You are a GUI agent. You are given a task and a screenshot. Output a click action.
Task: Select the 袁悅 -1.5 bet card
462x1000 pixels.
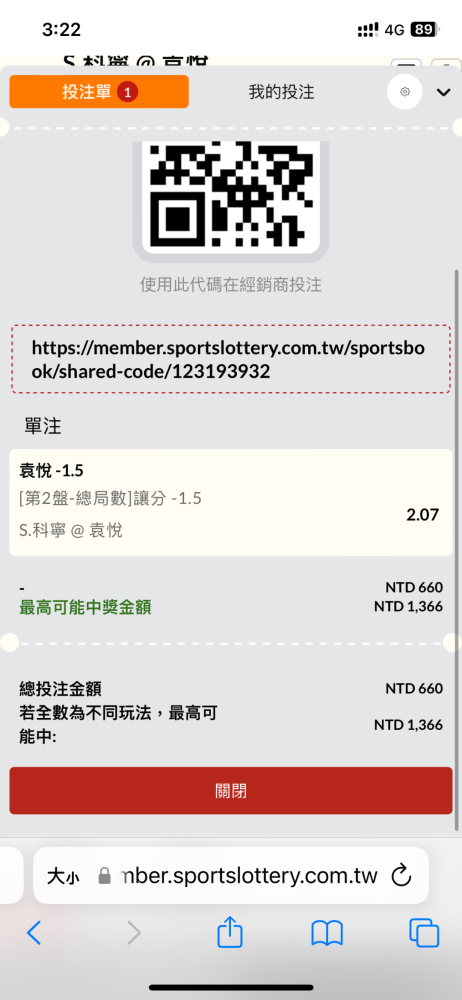tap(230, 503)
